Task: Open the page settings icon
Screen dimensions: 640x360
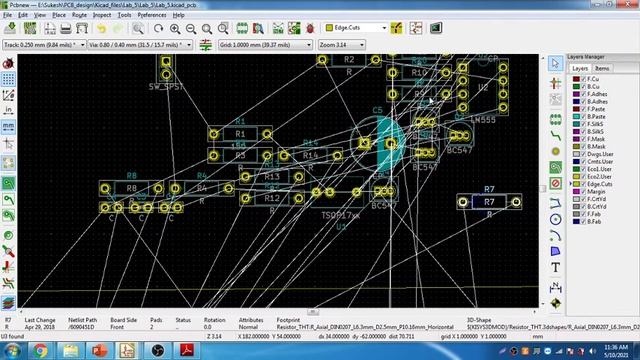Action: click(50, 28)
